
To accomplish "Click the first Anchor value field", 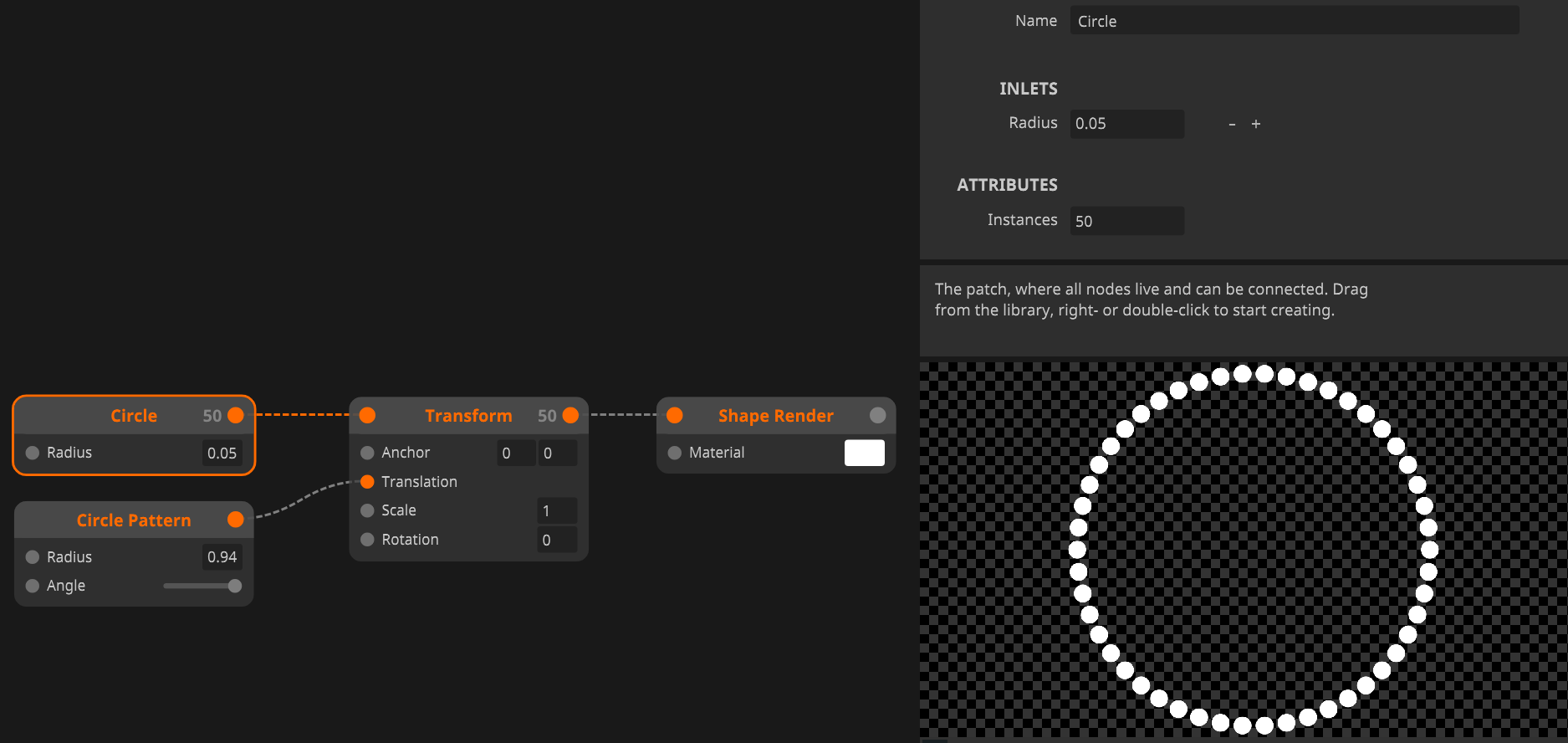I will click(x=516, y=453).
